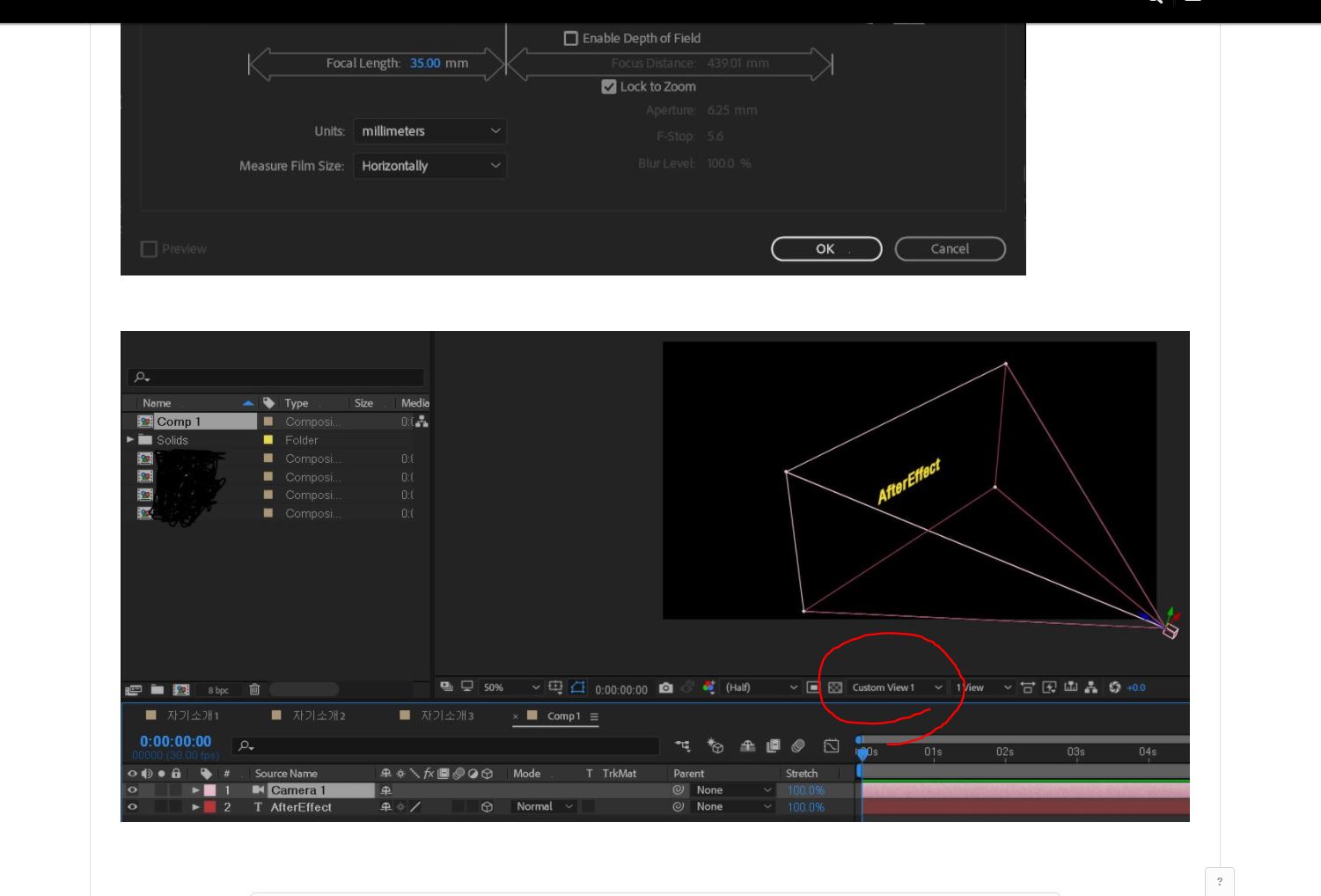Enable the Depth of Field checkbox
Screen dimensions: 1321x896
tap(570, 39)
